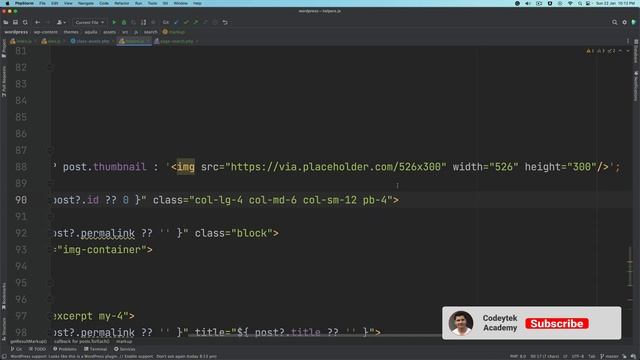The image size is (640, 360).
Task: Click the master git branch status widget
Action: [x=609, y=356]
